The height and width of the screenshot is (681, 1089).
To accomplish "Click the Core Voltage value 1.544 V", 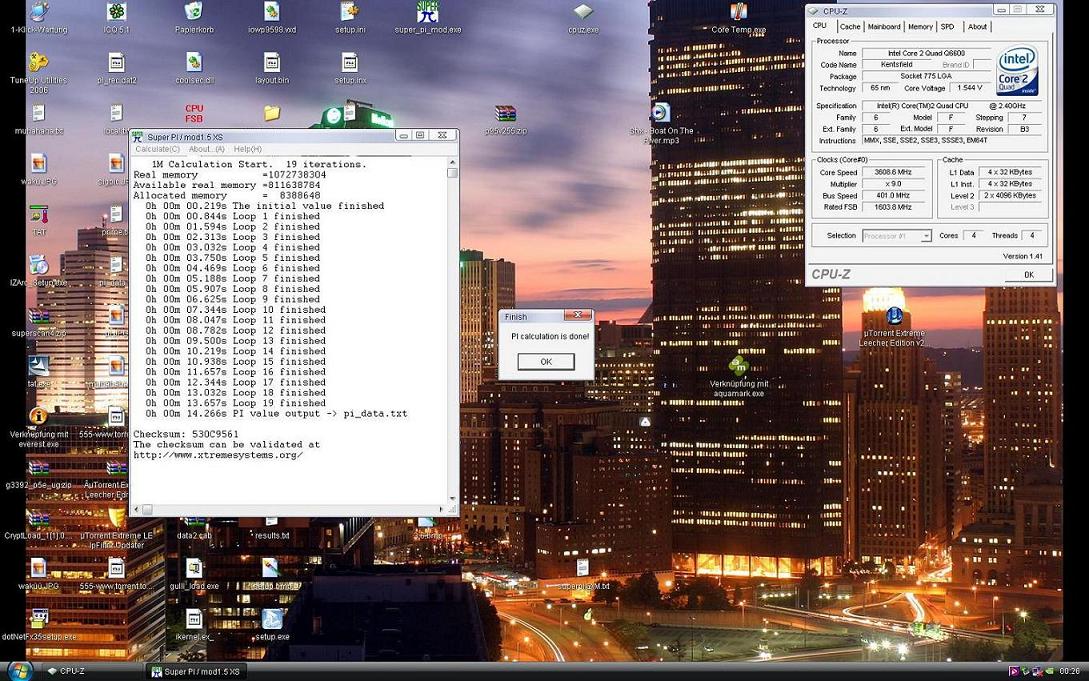I will pos(969,88).
